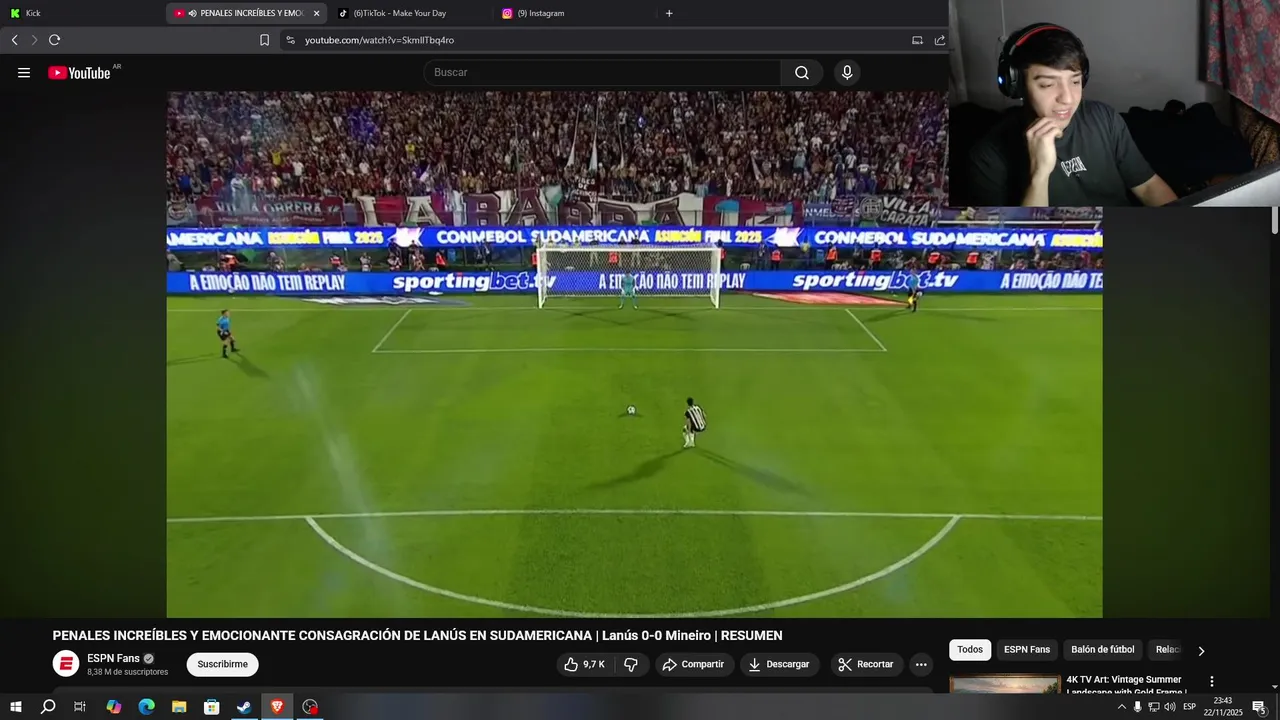Image resolution: width=1280 pixels, height=720 pixels.
Task: Open the Windows Start menu
Action: (x=15, y=707)
